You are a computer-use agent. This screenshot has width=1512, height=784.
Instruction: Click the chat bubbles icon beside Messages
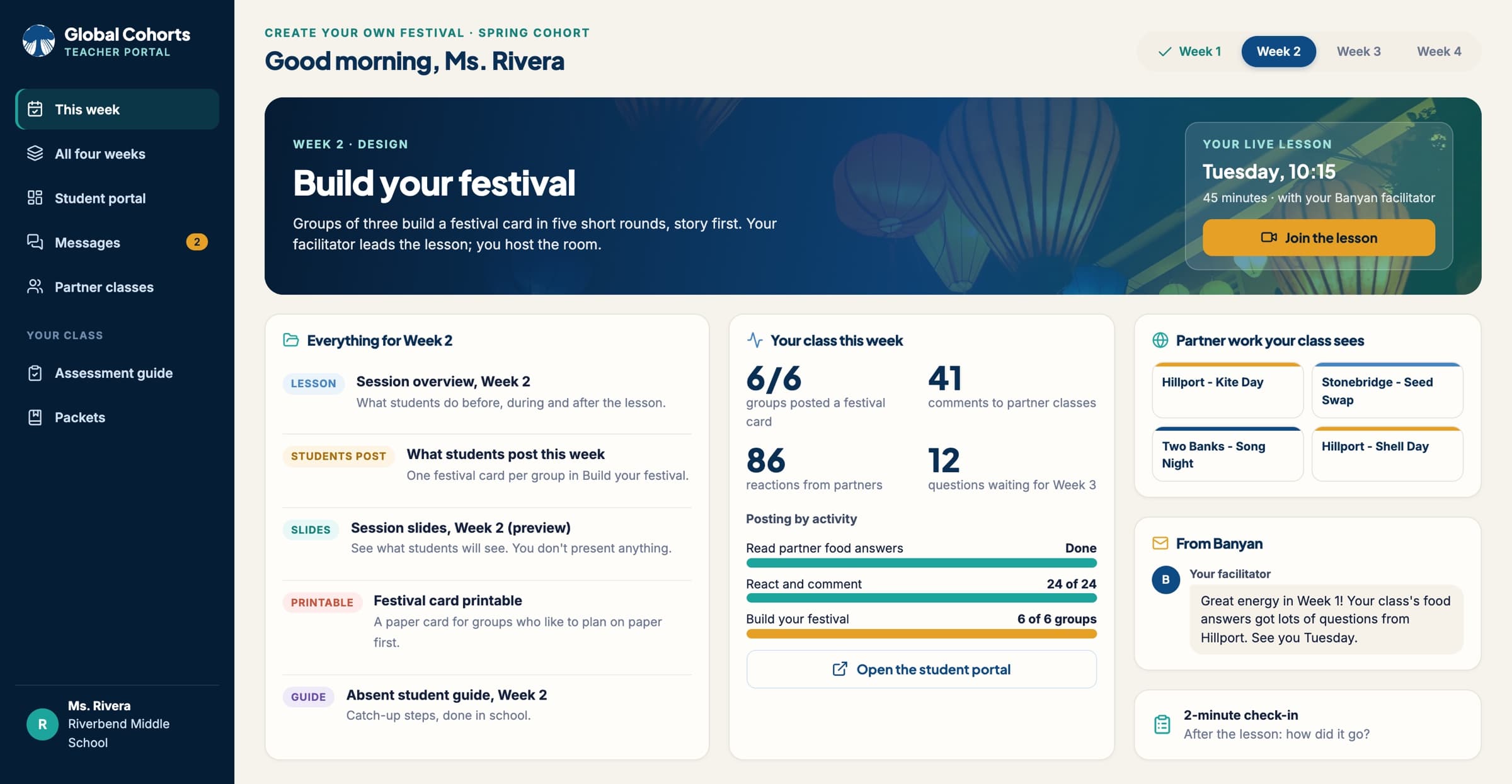pyautogui.click(x=35, y=242)
